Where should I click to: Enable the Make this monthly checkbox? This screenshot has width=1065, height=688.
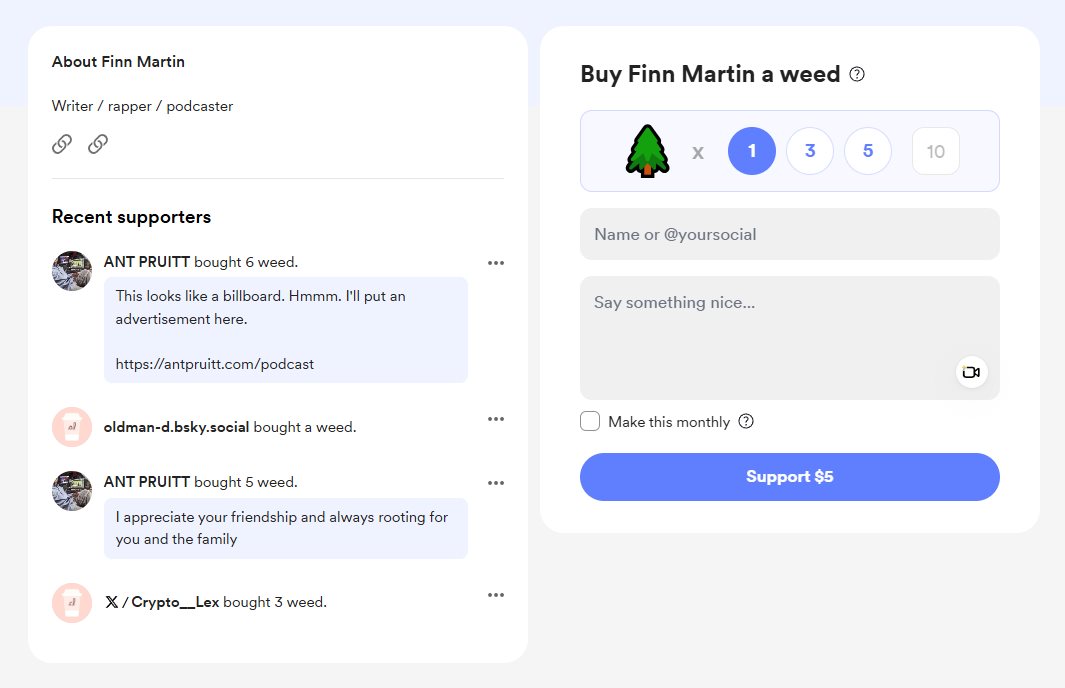590,421
